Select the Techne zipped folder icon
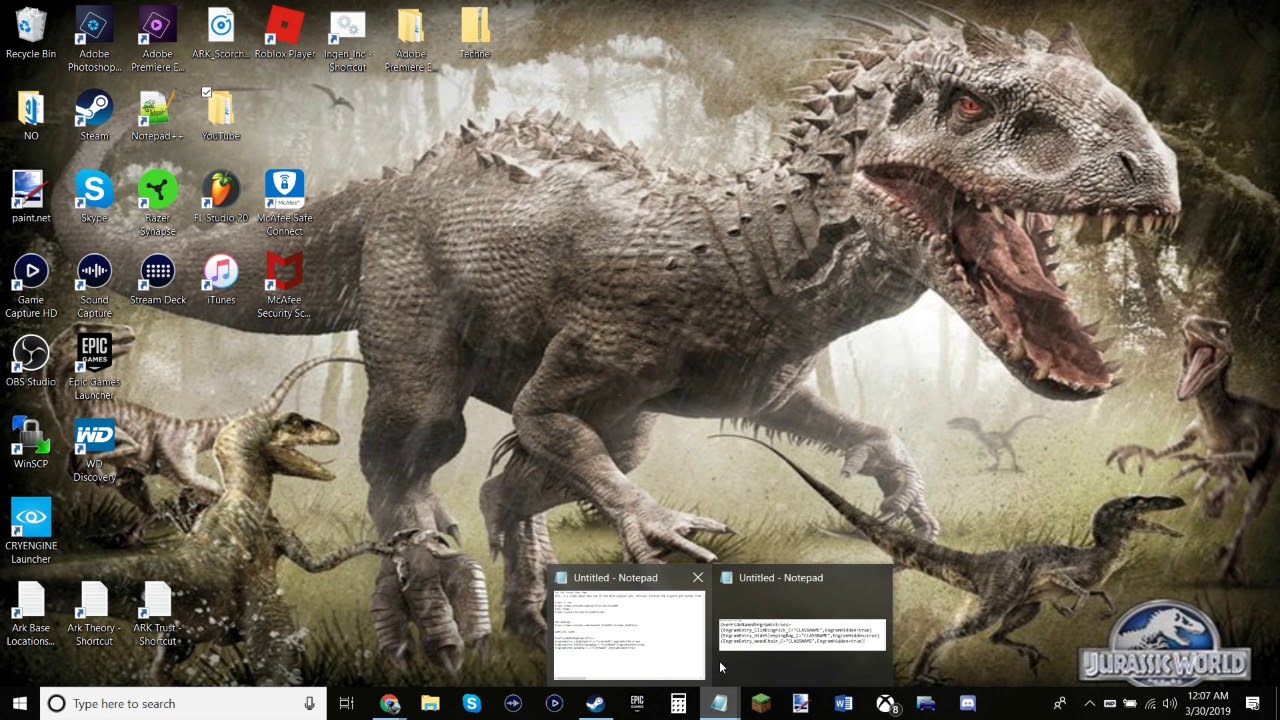The width and height of the screenshot is (1280, 720). click(x=474, y=33)
